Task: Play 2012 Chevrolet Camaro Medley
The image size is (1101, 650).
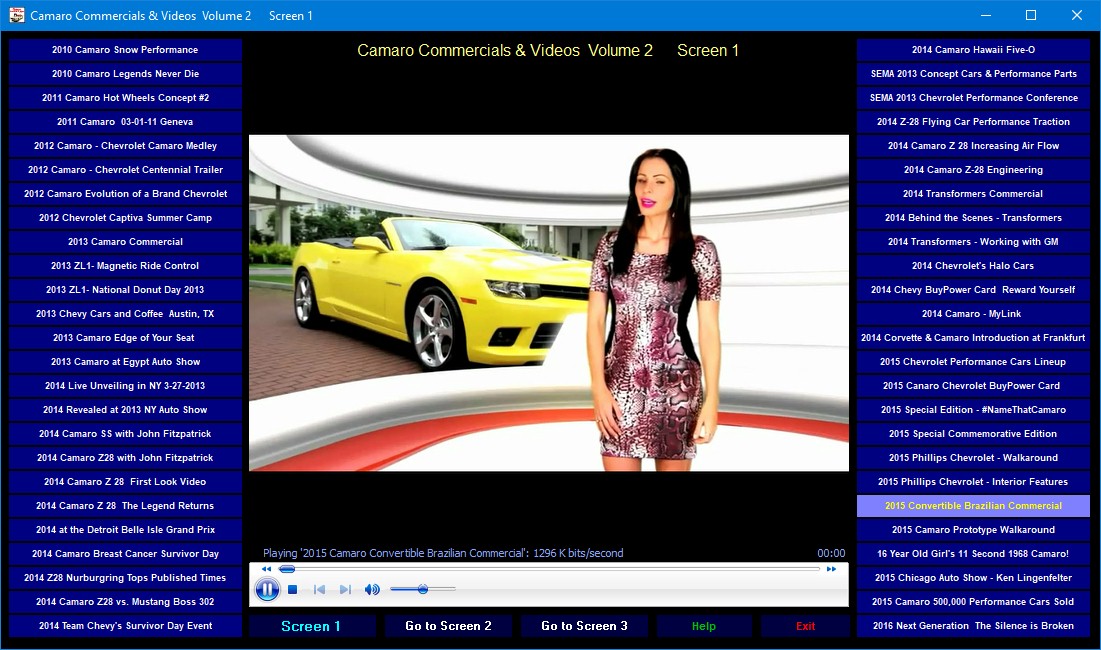Action: pos(125,146)
